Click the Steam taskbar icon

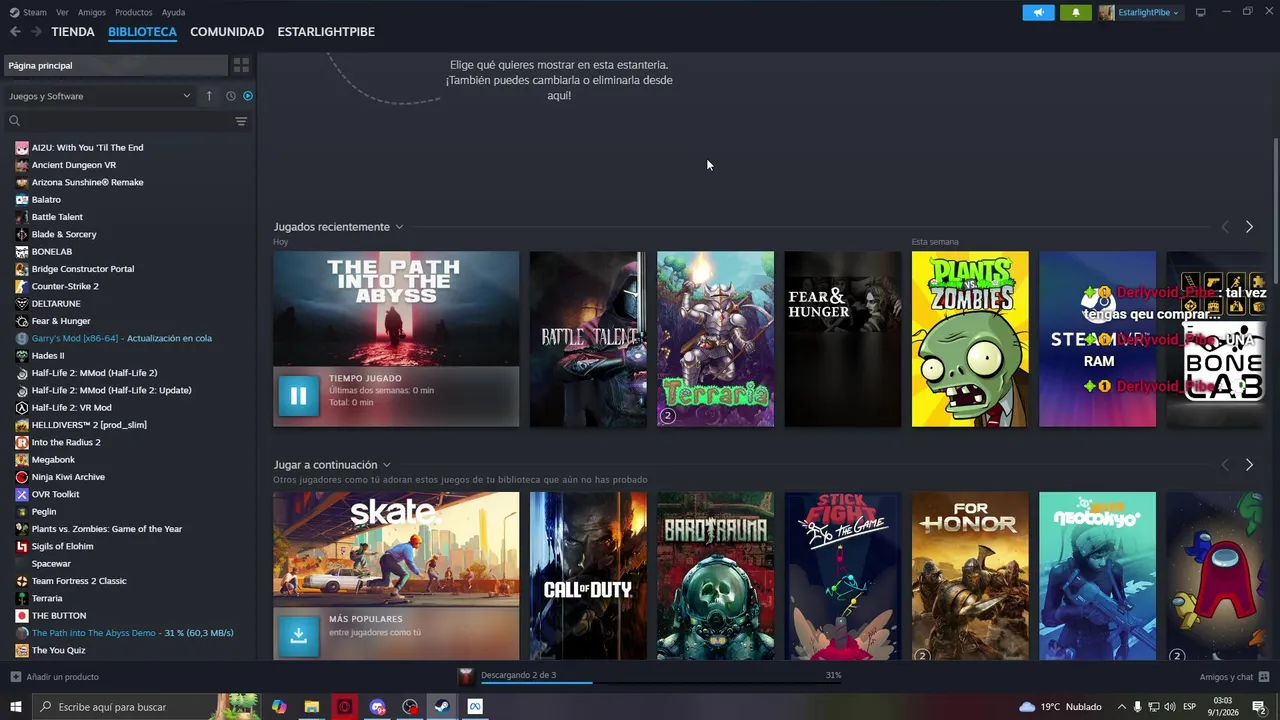442,707
